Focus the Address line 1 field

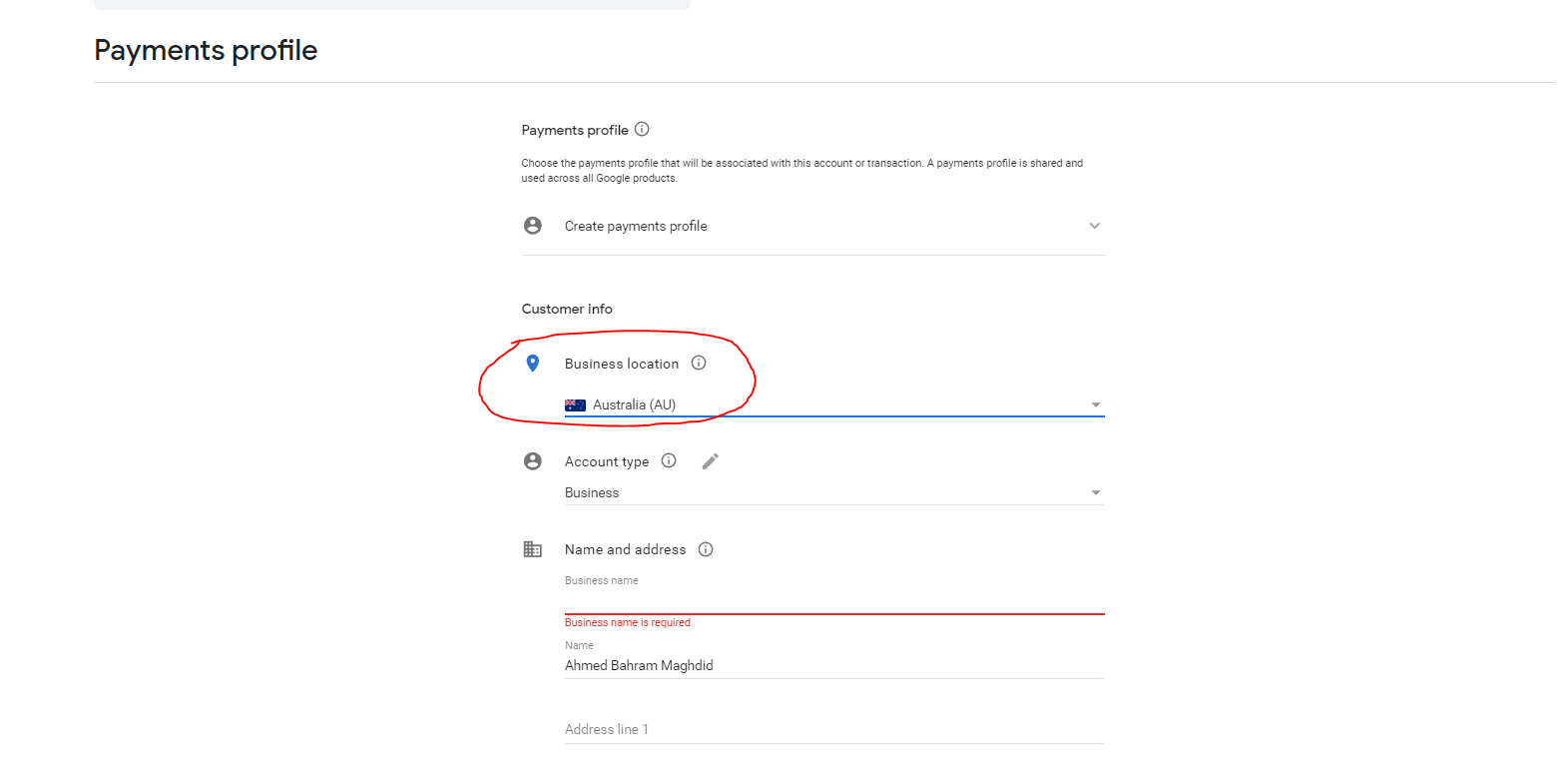click(833, 729)
